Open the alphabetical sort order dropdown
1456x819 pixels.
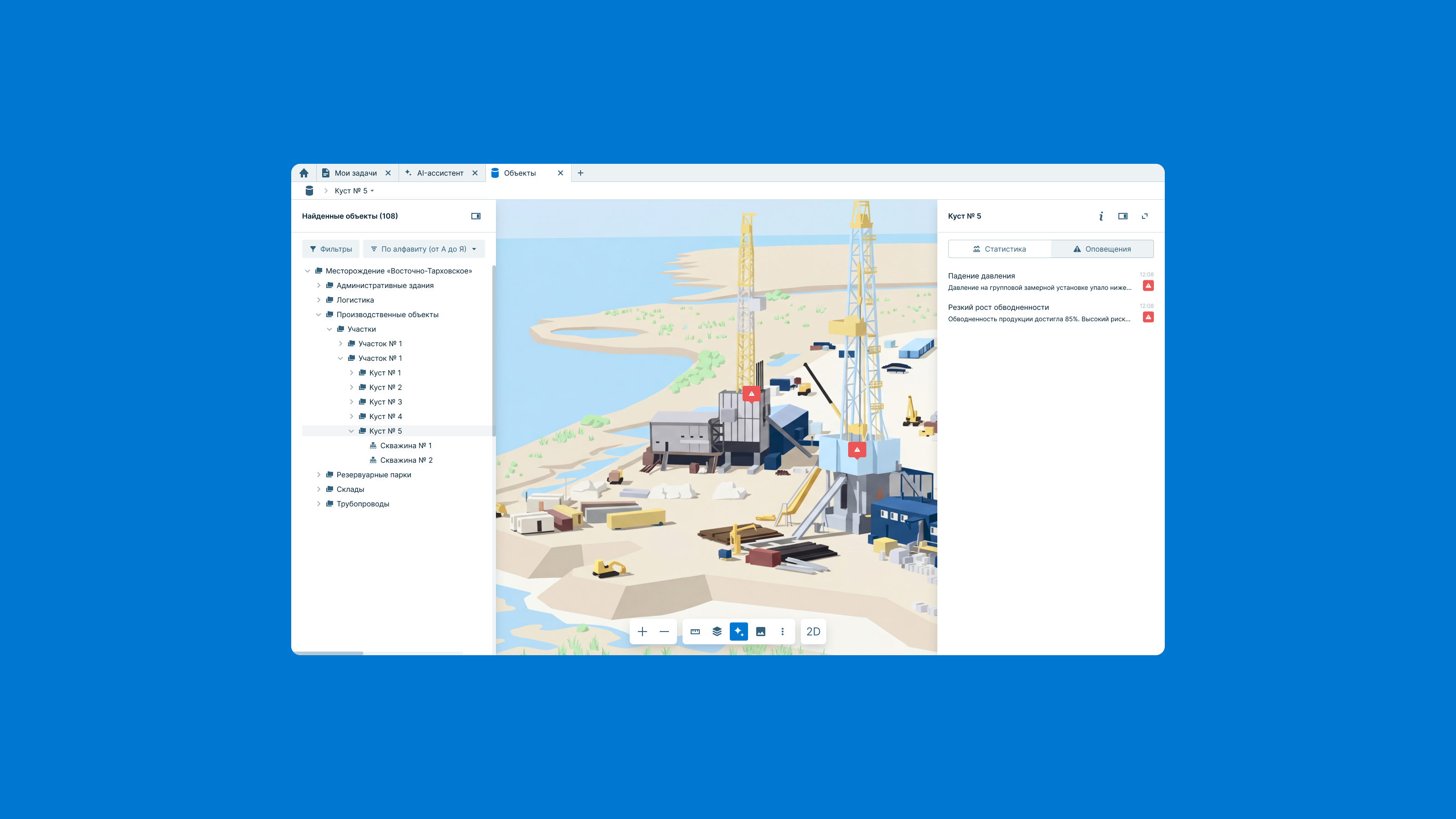pos(424,249)
